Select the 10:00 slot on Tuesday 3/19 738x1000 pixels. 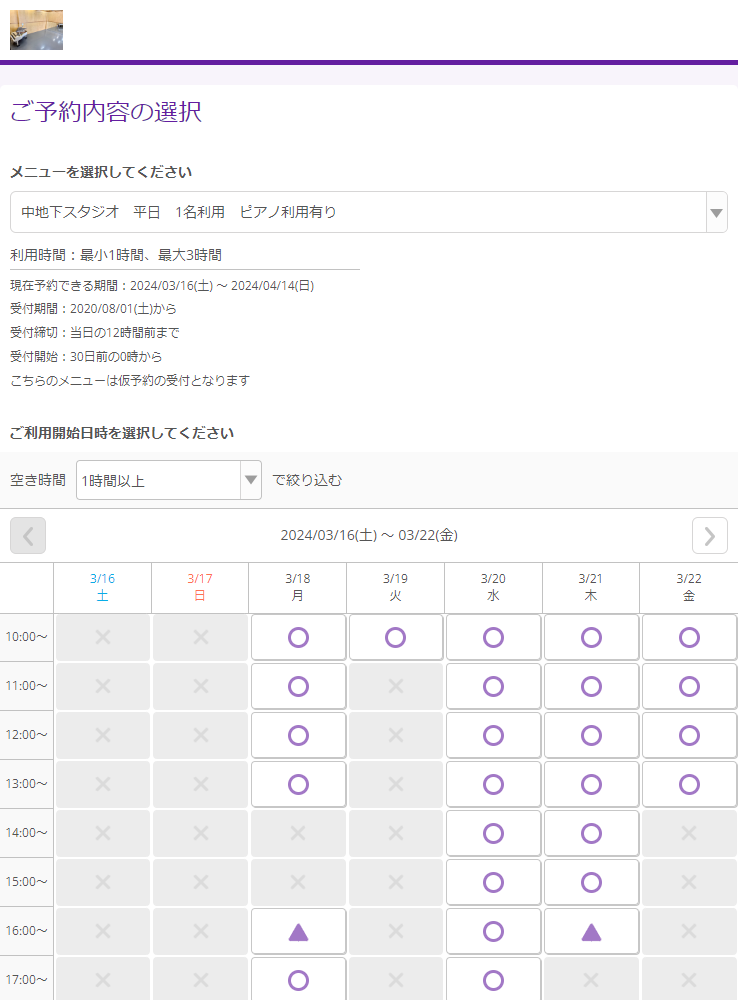tap(396, 637)
